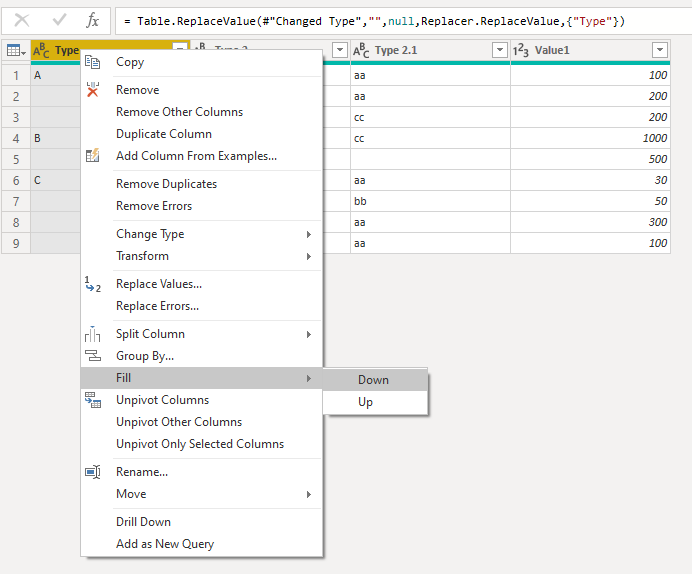Image resolution: width=692 pixels, height=574 pixels.
Task: Click cell 'B' in Type column
Action: pos(55,139)
